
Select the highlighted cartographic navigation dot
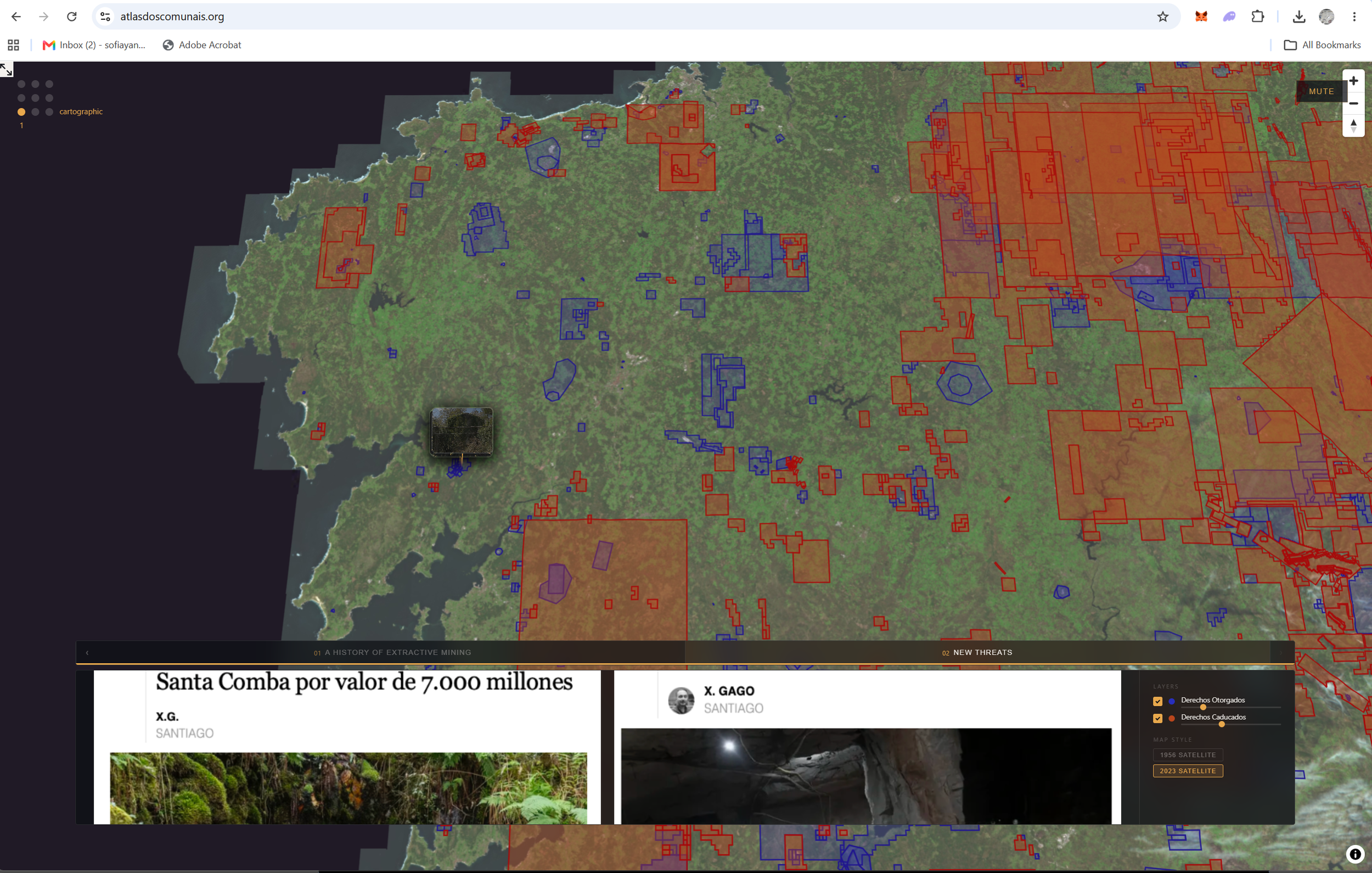[x=21, y=112]
